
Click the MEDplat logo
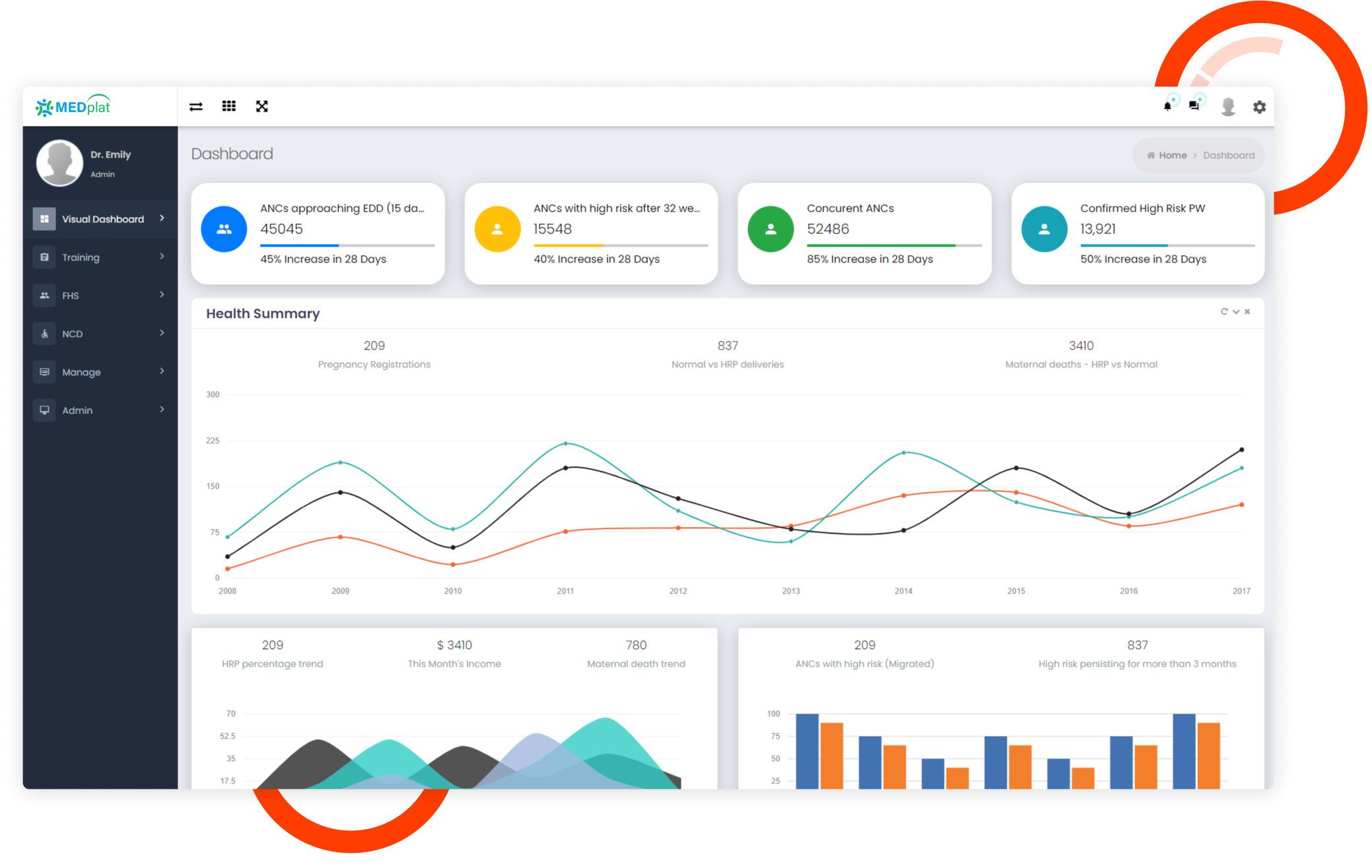point(74,106)
